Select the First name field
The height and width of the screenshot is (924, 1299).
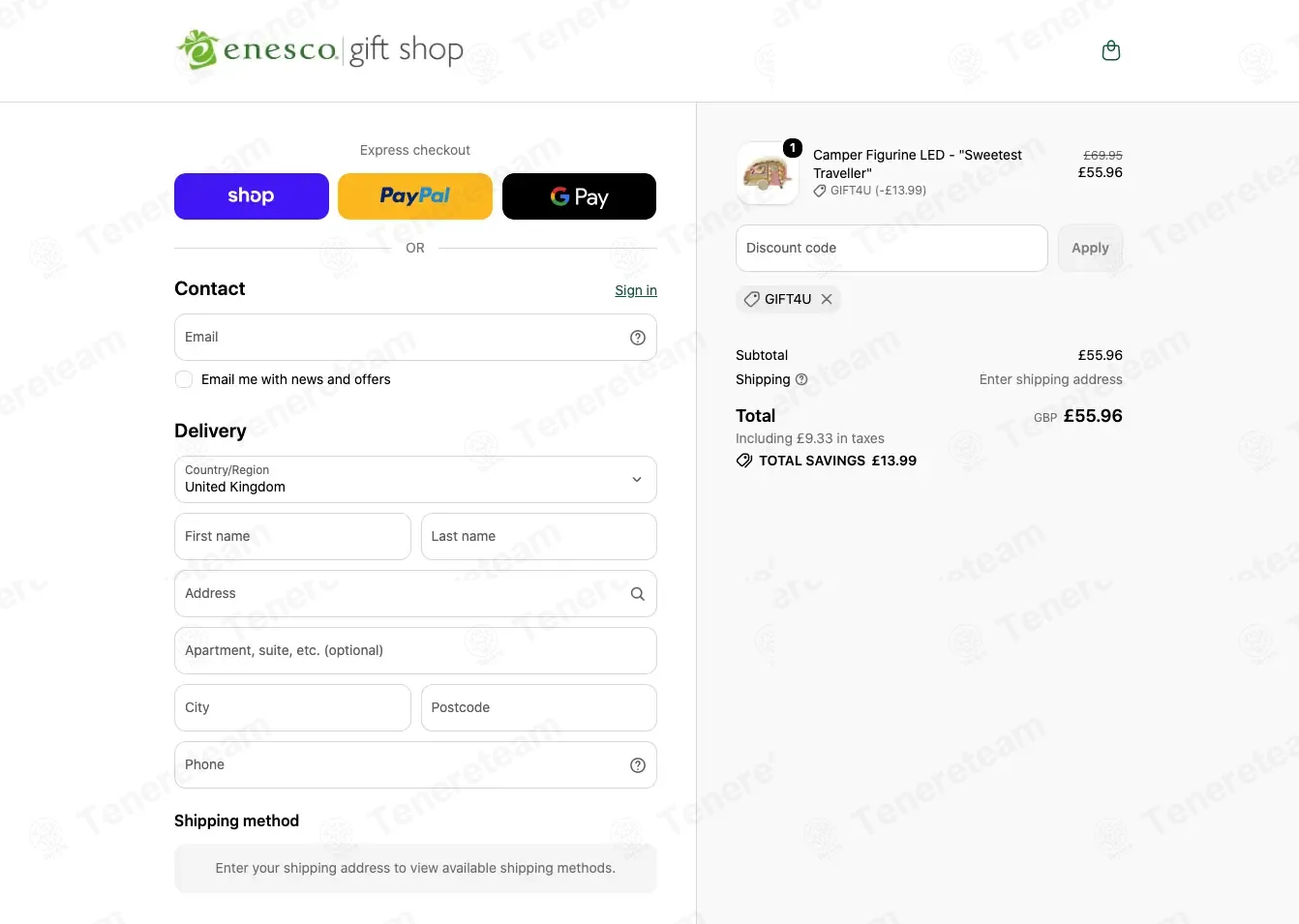[x=292, y=537]
